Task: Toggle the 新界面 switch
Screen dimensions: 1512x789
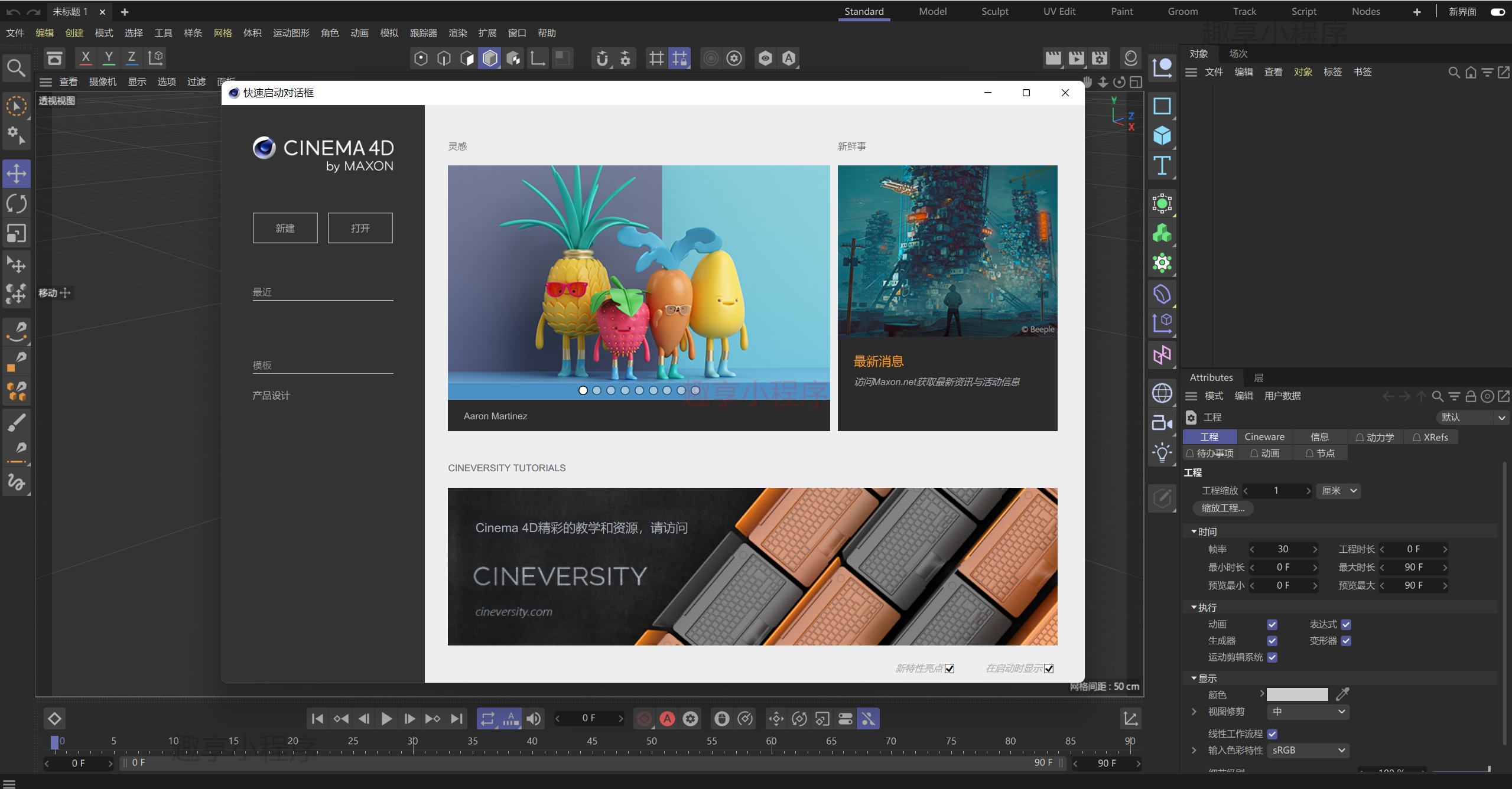Action: pyautogui.click(x=1498, y=12)
